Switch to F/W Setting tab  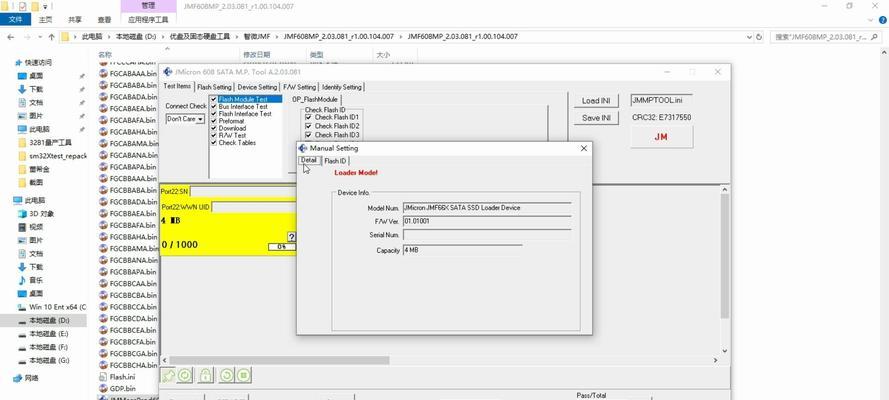(x=299, y=87)
